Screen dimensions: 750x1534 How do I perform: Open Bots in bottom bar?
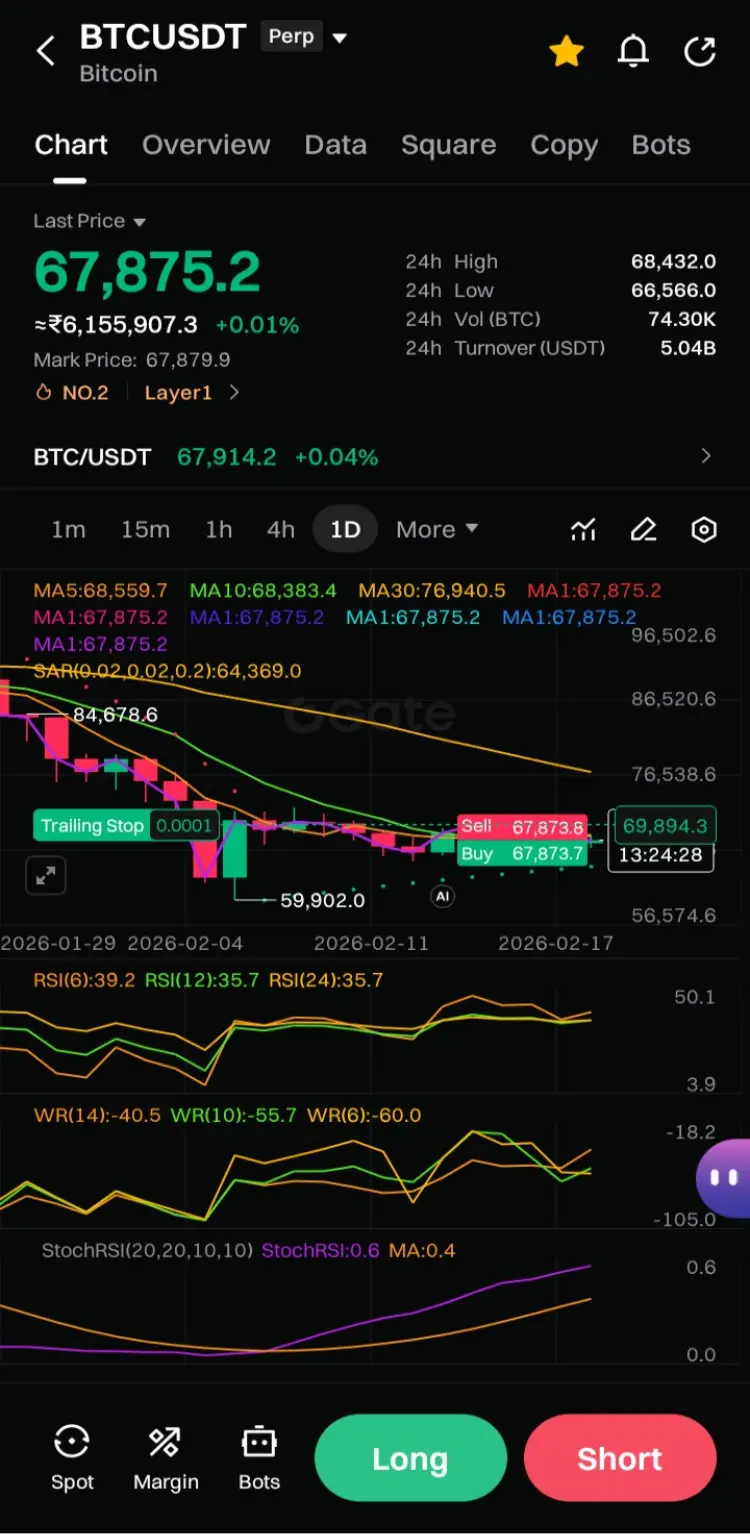(x=259, y=1458)
